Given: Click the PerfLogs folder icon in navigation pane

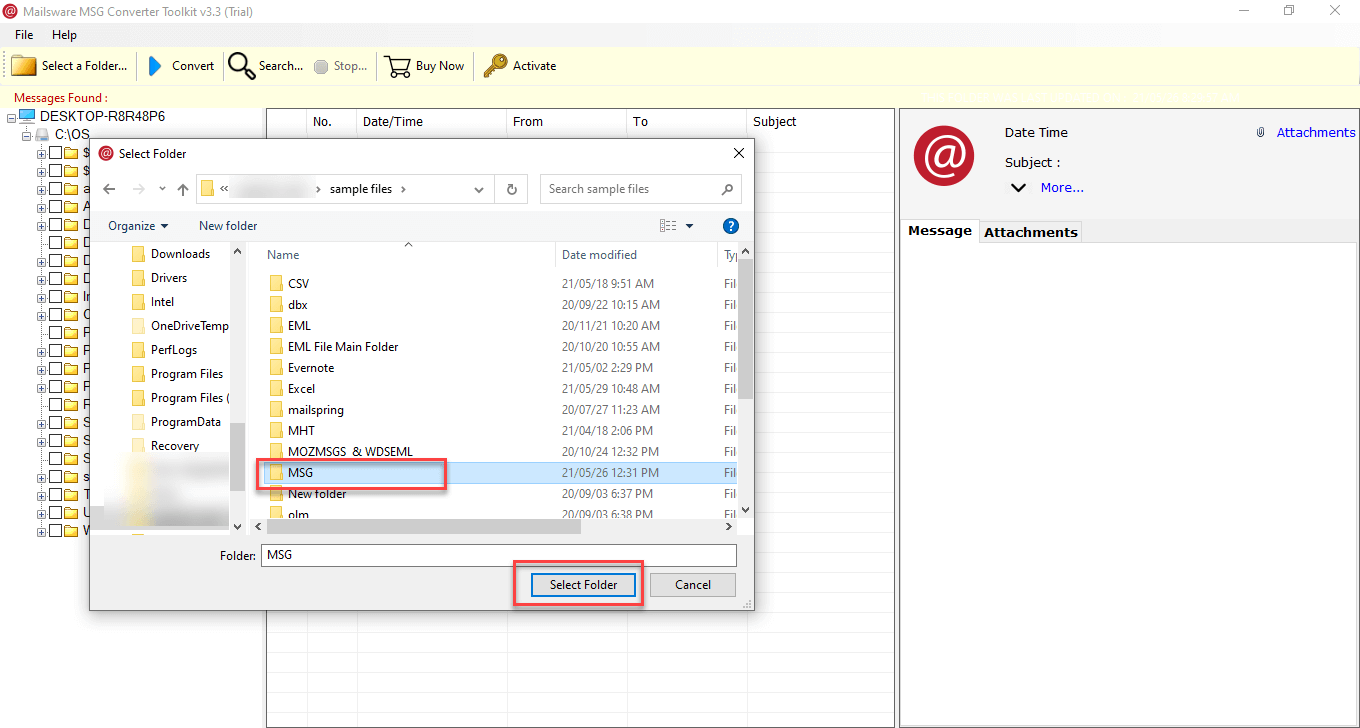Looking at the screenshot, I should click(x=139, y=350).
